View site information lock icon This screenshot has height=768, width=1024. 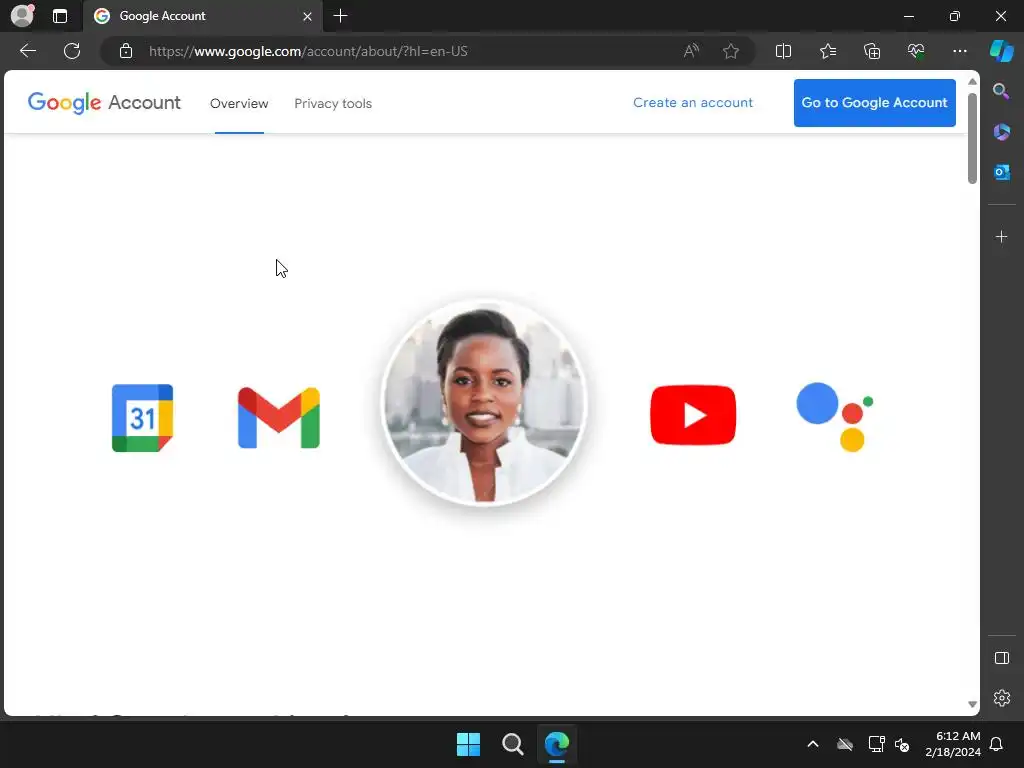pos(126,51)
